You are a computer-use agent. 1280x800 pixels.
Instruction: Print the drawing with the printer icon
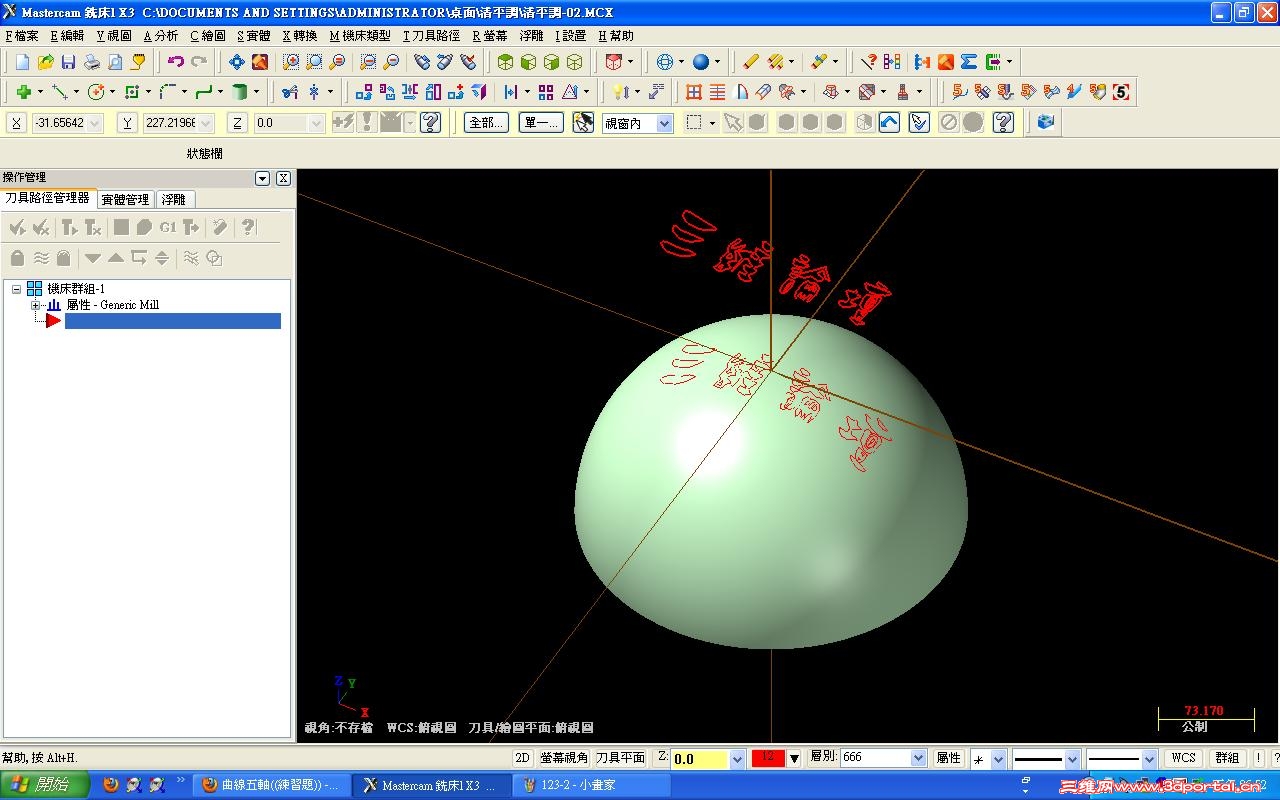coord(92,62)
